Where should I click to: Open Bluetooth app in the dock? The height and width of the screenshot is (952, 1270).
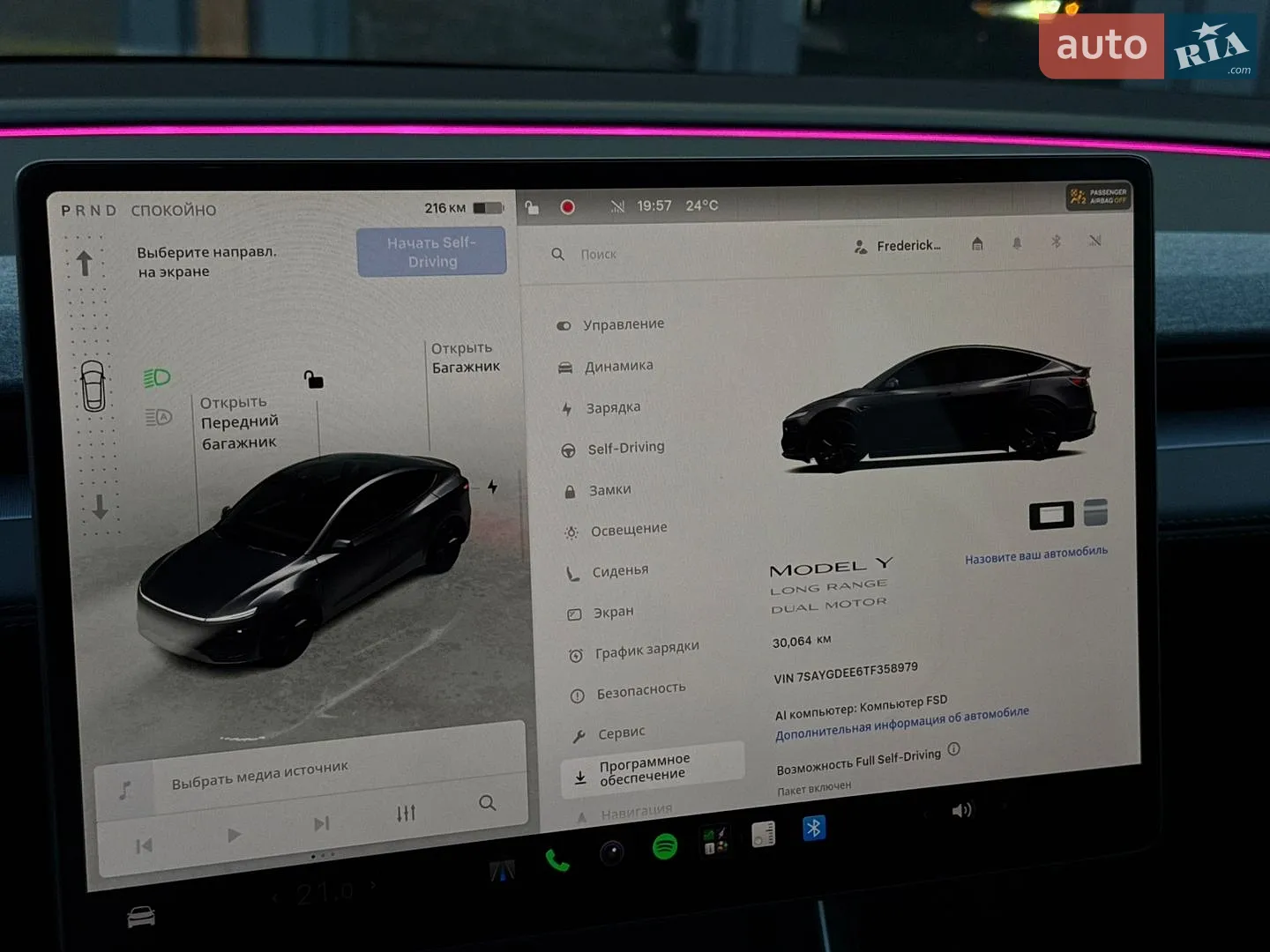813,828
